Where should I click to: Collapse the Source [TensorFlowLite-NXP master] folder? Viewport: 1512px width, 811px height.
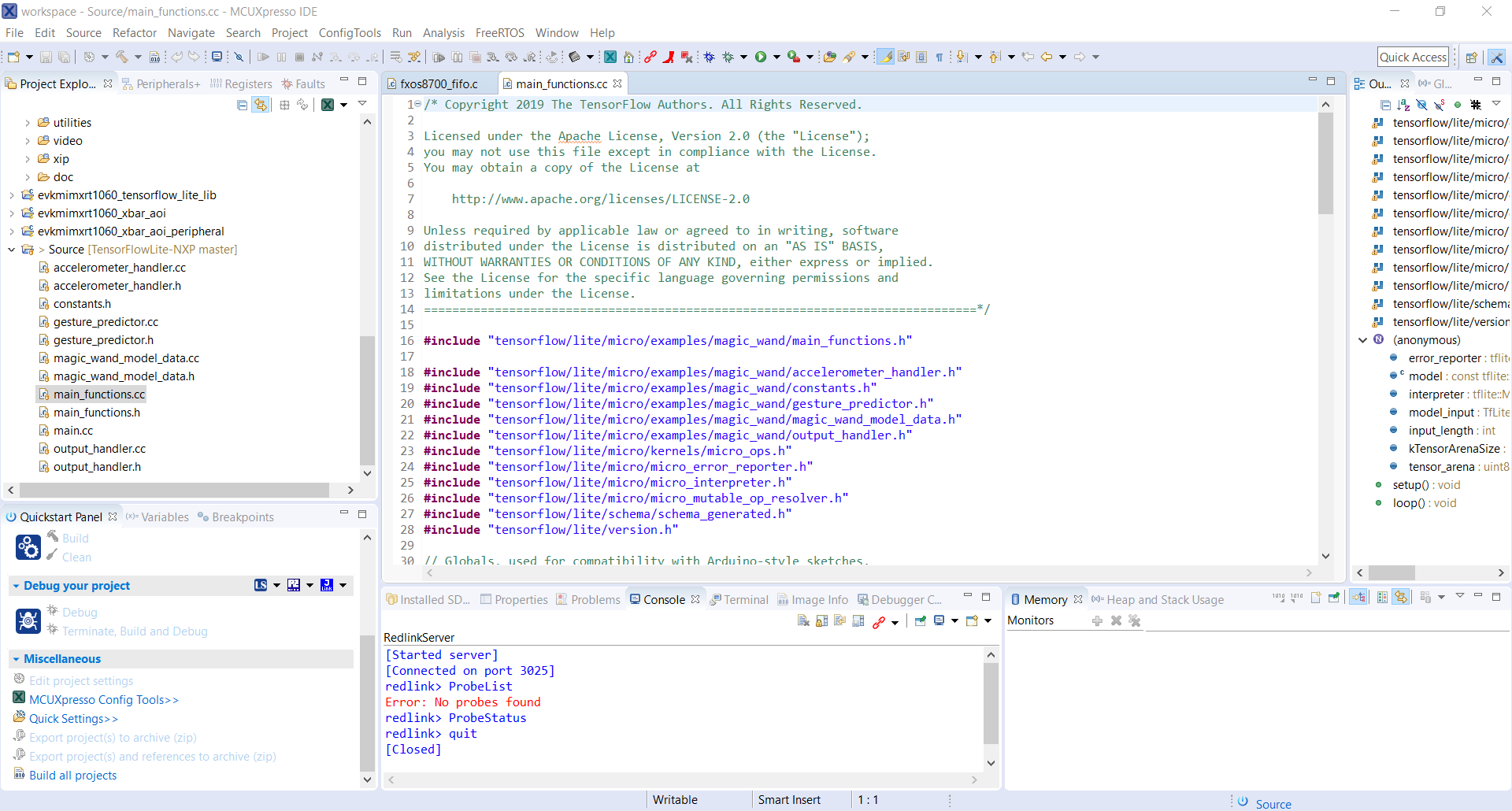[x=10, y=249]
